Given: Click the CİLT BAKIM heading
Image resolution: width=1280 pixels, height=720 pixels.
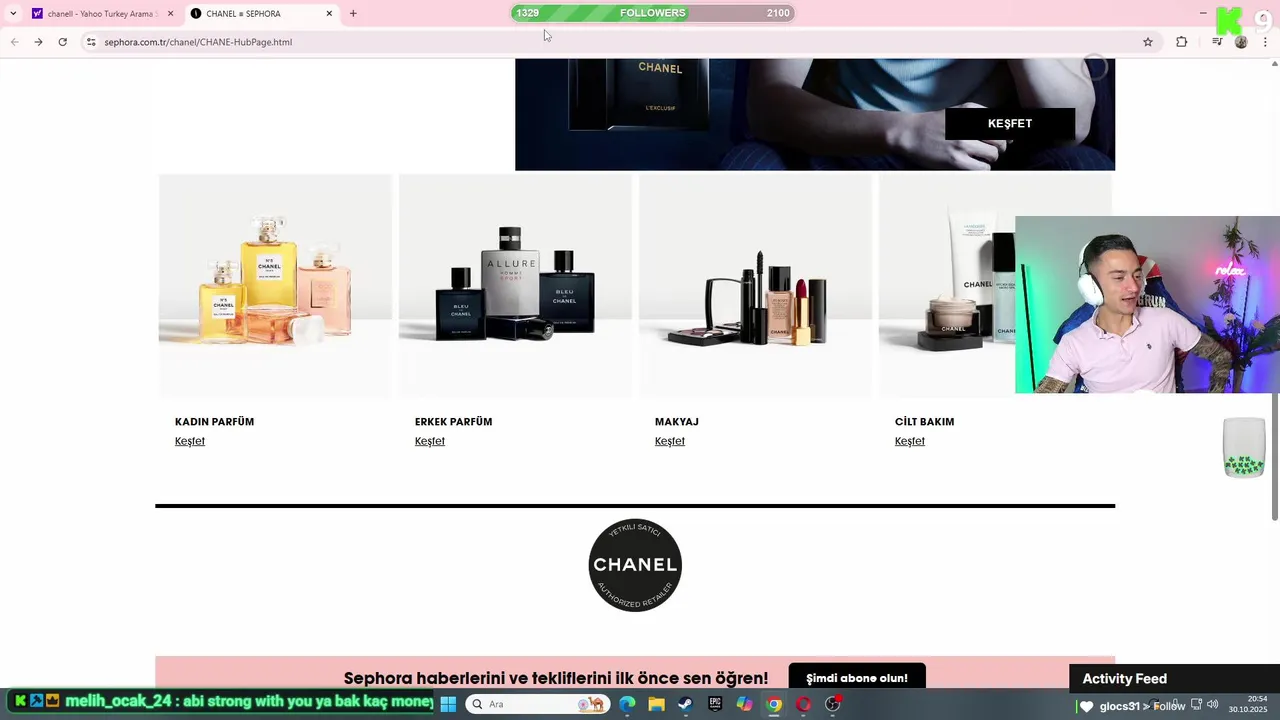Looking at the screenshot, I should [x=924, y=422].
